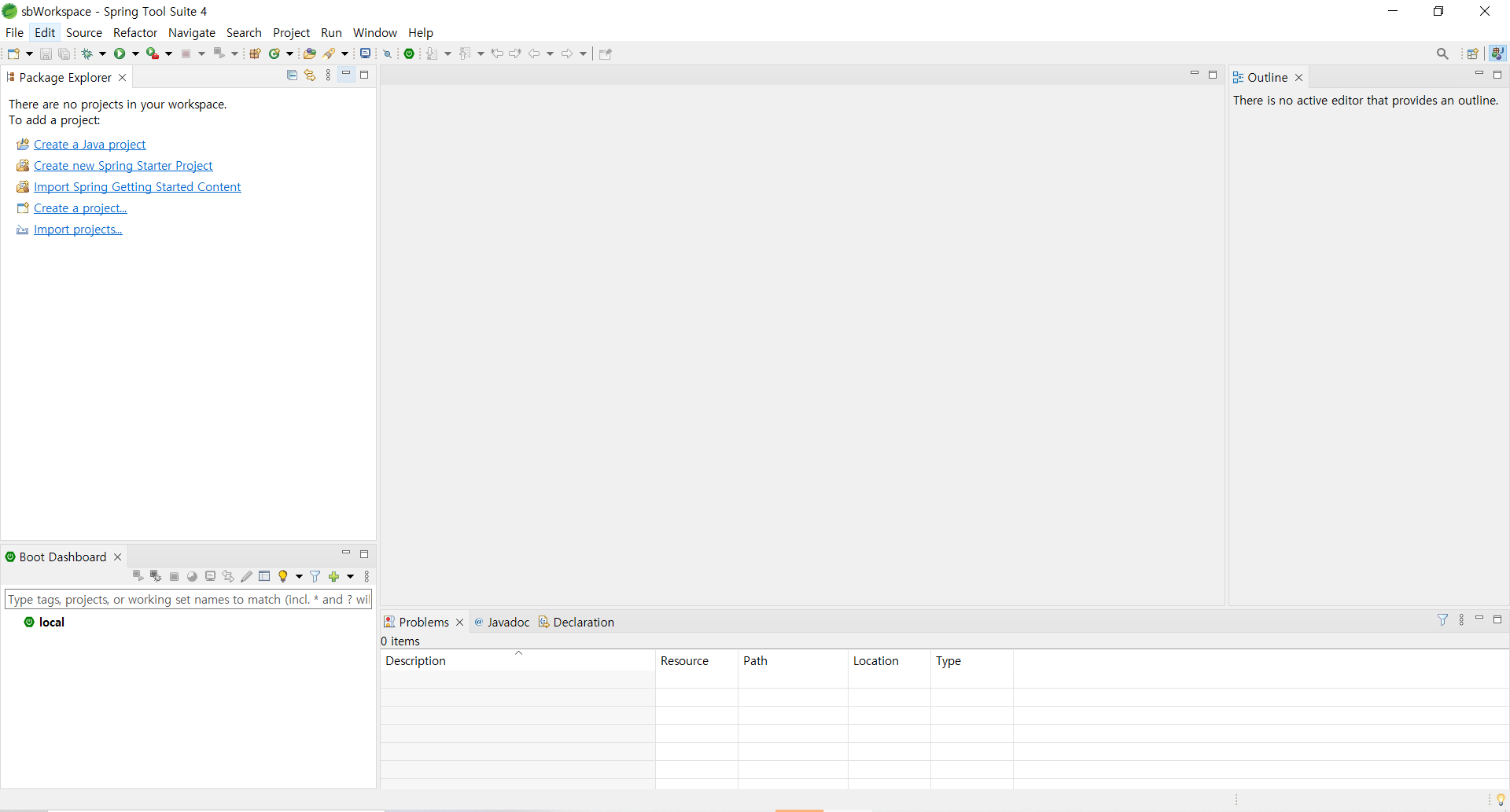Toggle the lightbulb live hints in Boot Dashboard

click(283, 576)
